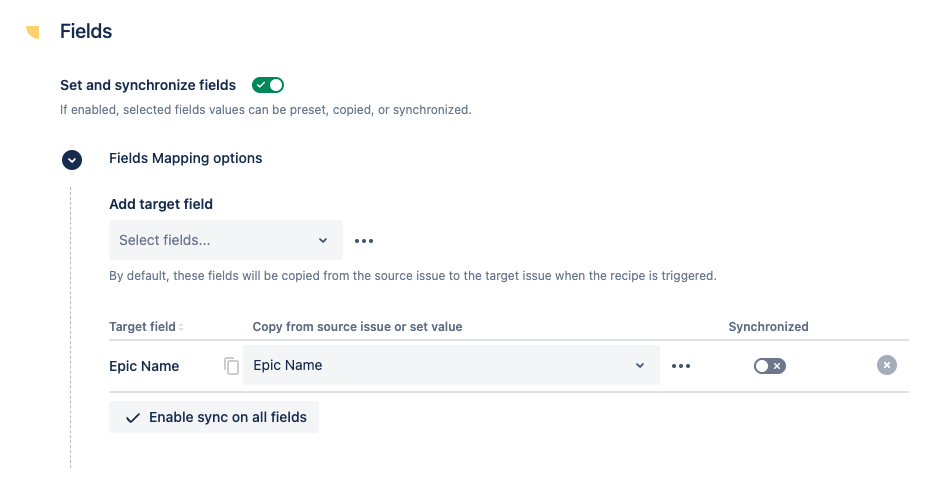This screenshot has height=501, width=945.
Task: Click the chevron arrow in Select fields box
Action: [323, 241]
